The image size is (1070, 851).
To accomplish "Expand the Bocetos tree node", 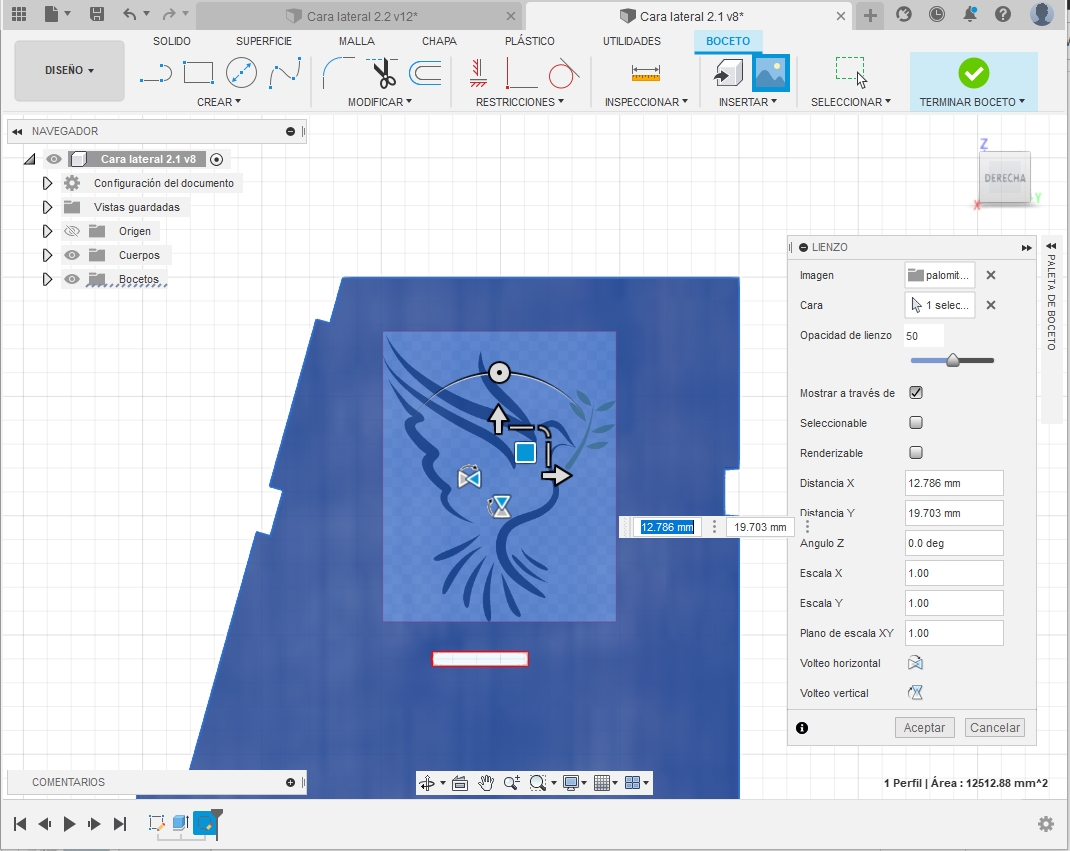I will [47, 279].
